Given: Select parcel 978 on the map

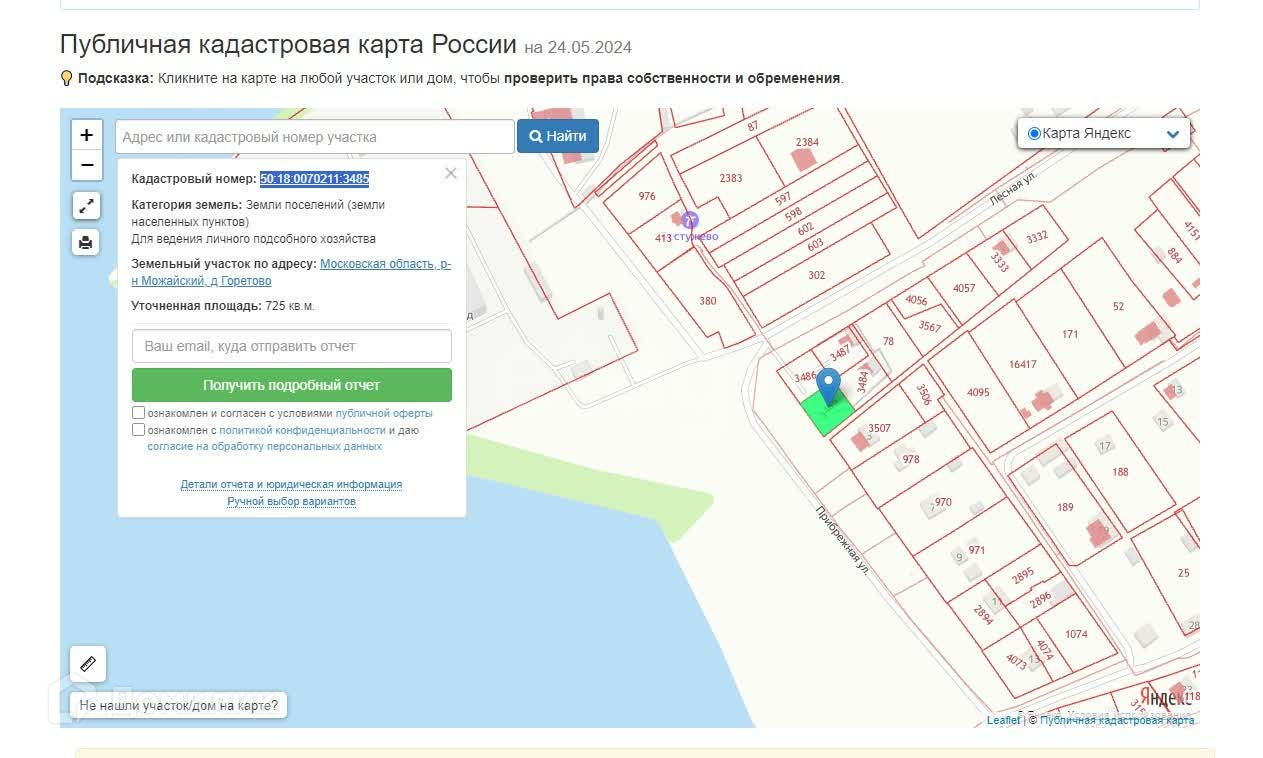Looking at the screenshot, I should [911, 460].
